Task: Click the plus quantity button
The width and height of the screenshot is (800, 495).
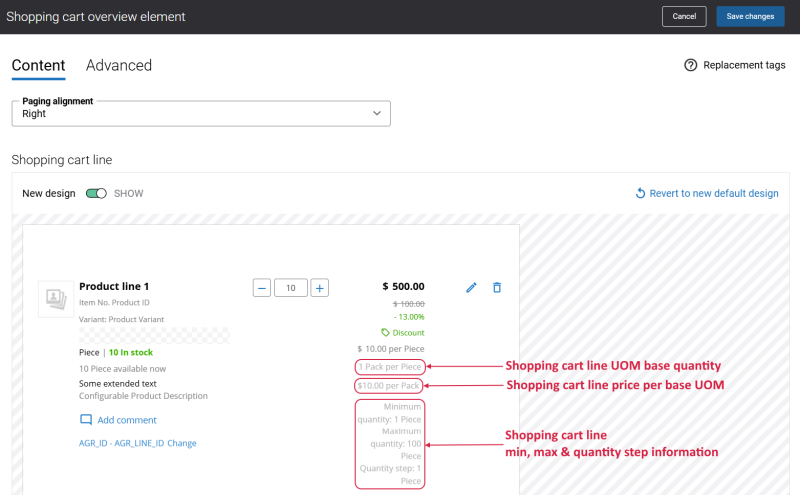Action: tap(320, 288)
